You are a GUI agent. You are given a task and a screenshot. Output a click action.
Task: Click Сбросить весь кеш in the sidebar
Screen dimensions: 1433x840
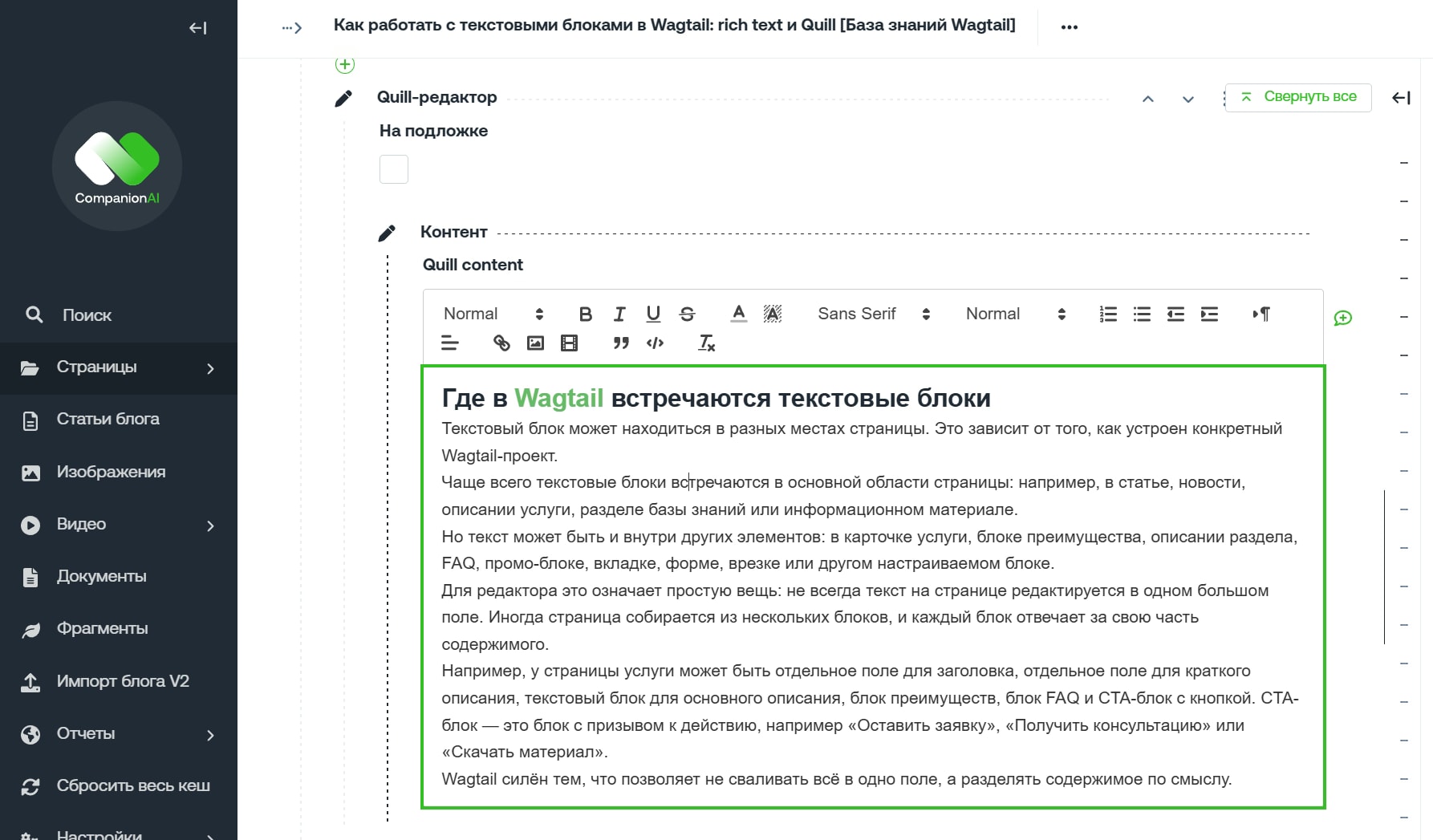pyautogui.click(x=119, y=786)
